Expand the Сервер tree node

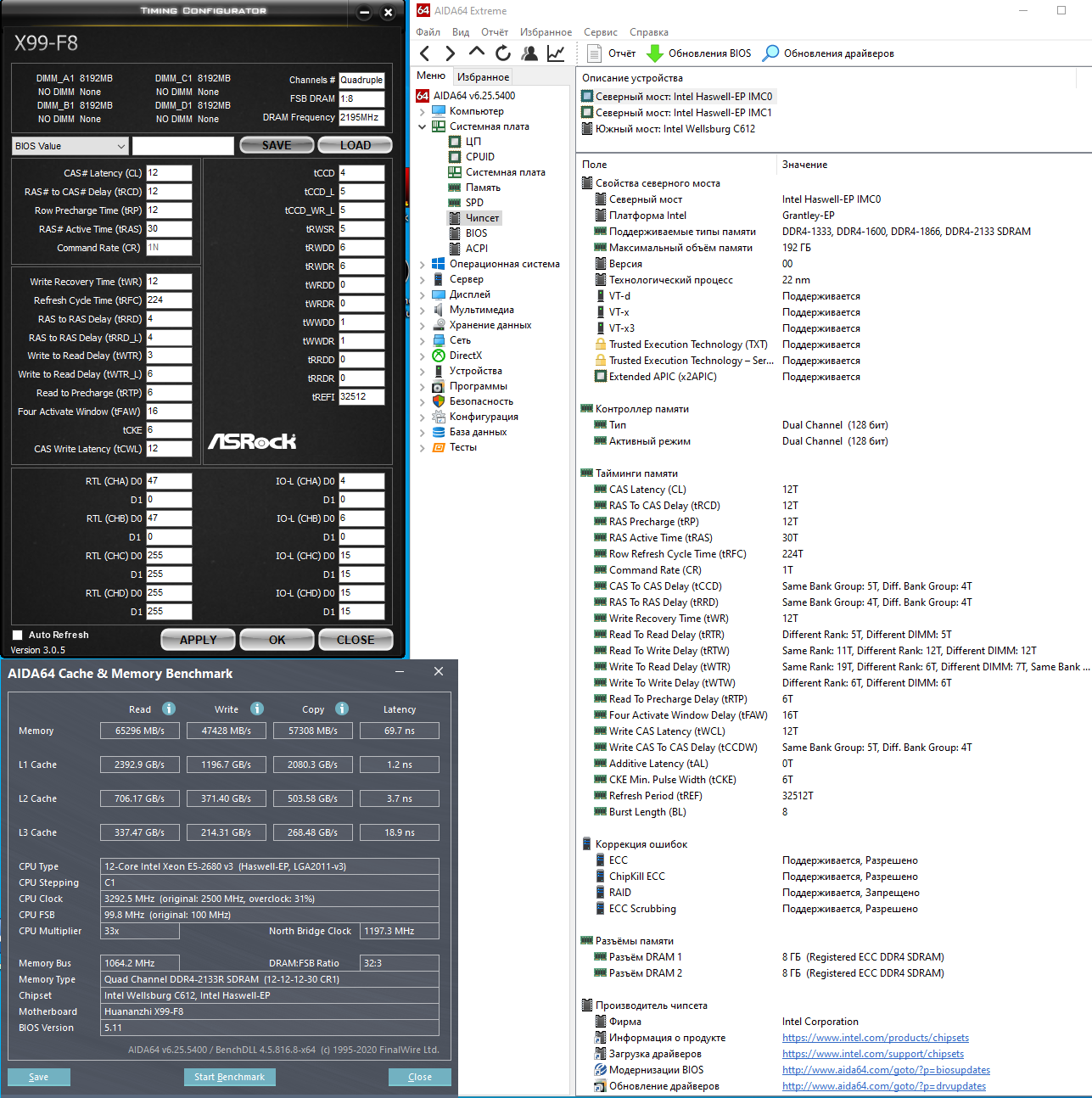point(423,279)
